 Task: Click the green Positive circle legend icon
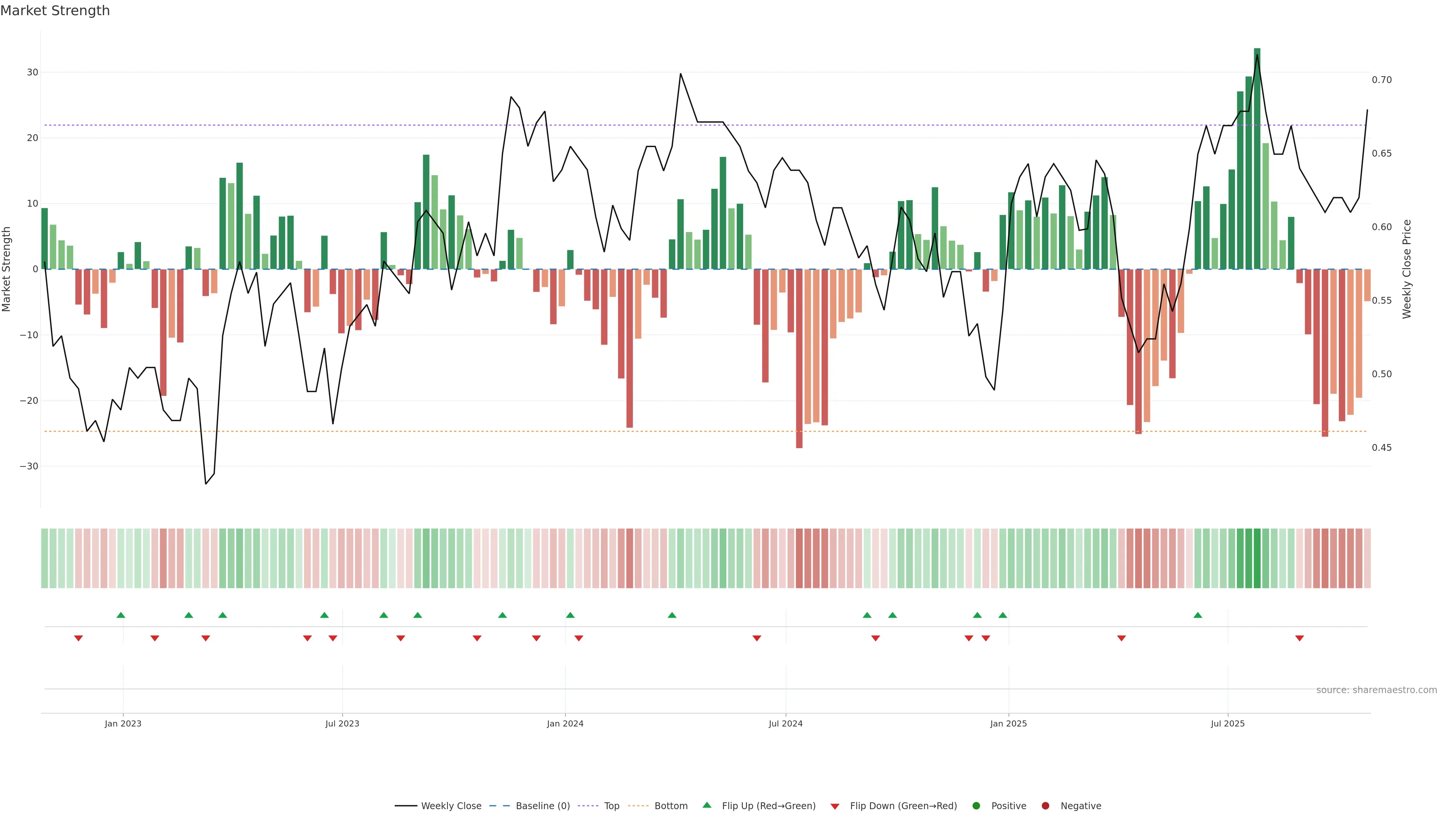[976, 806]
